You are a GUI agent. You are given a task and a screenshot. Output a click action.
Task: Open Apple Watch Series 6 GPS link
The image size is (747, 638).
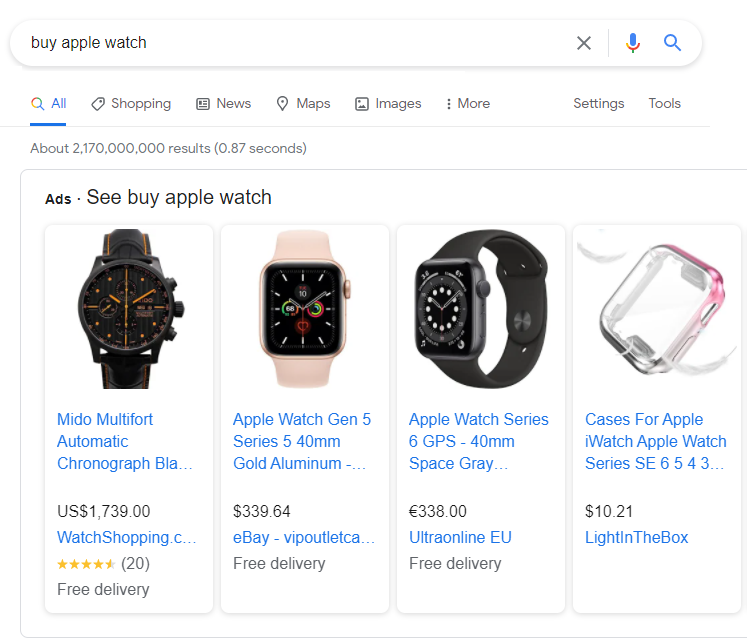pos(478,441)
